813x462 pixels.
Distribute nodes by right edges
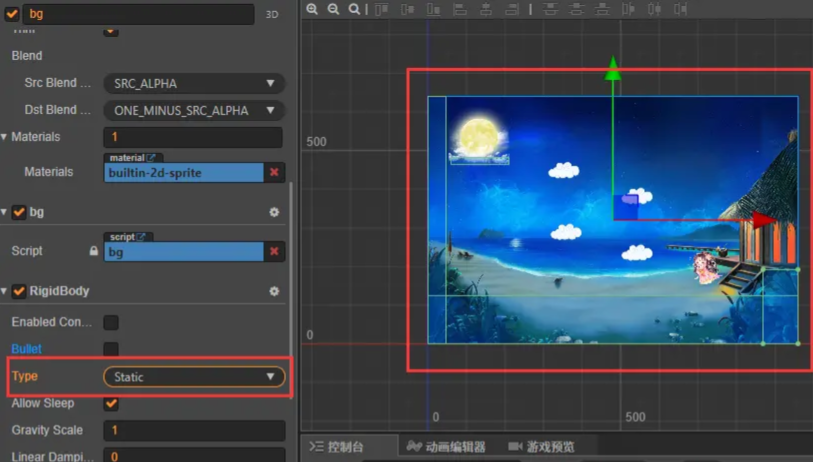[680, 9]
